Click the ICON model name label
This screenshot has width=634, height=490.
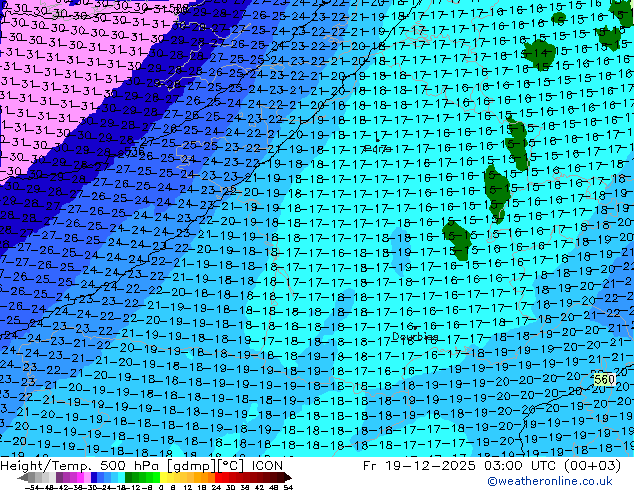267,466
